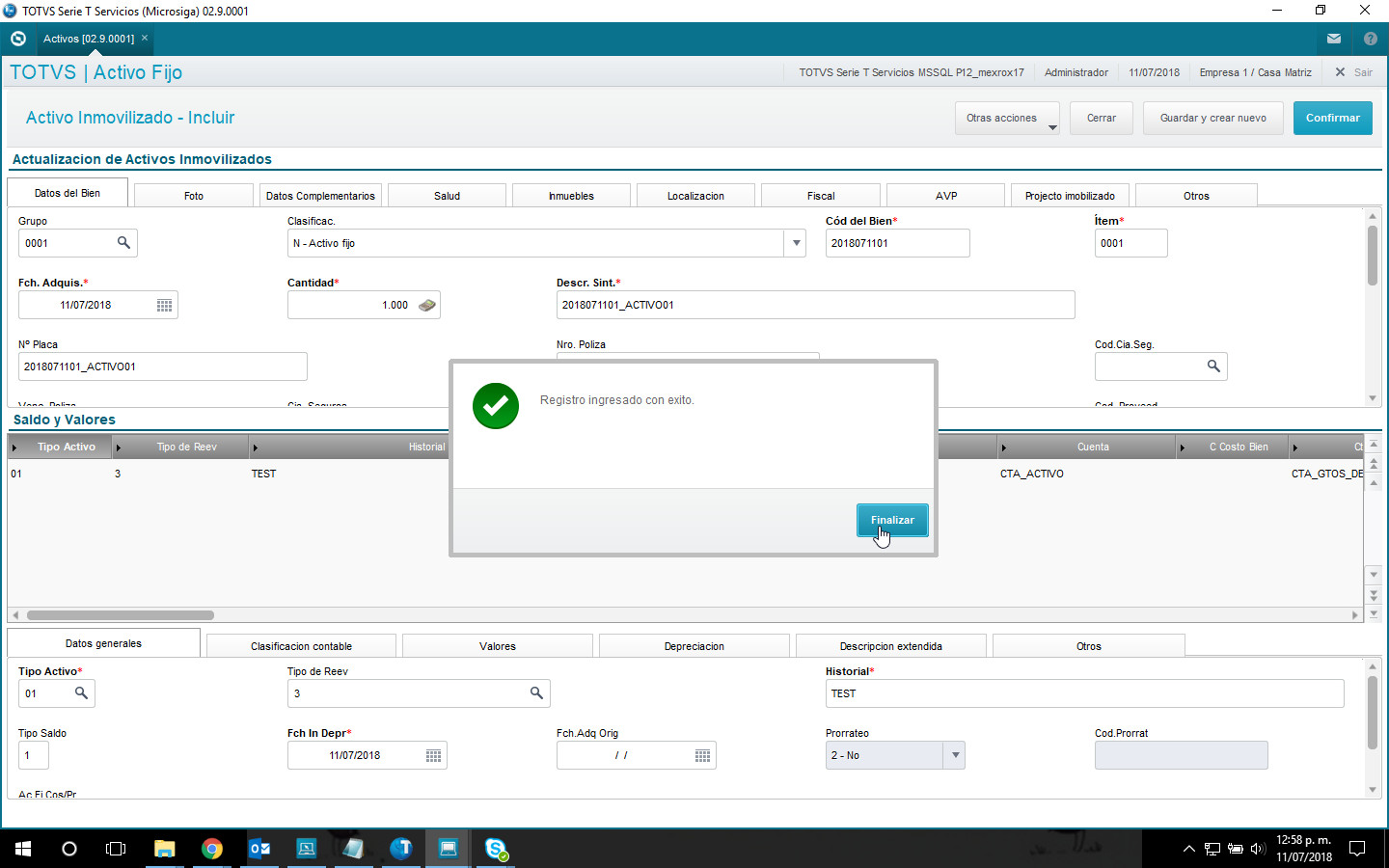The width and height of the screenshot is (1389, 868).
Task: Click the Cerrar button
Action: tap(1101, 118)
